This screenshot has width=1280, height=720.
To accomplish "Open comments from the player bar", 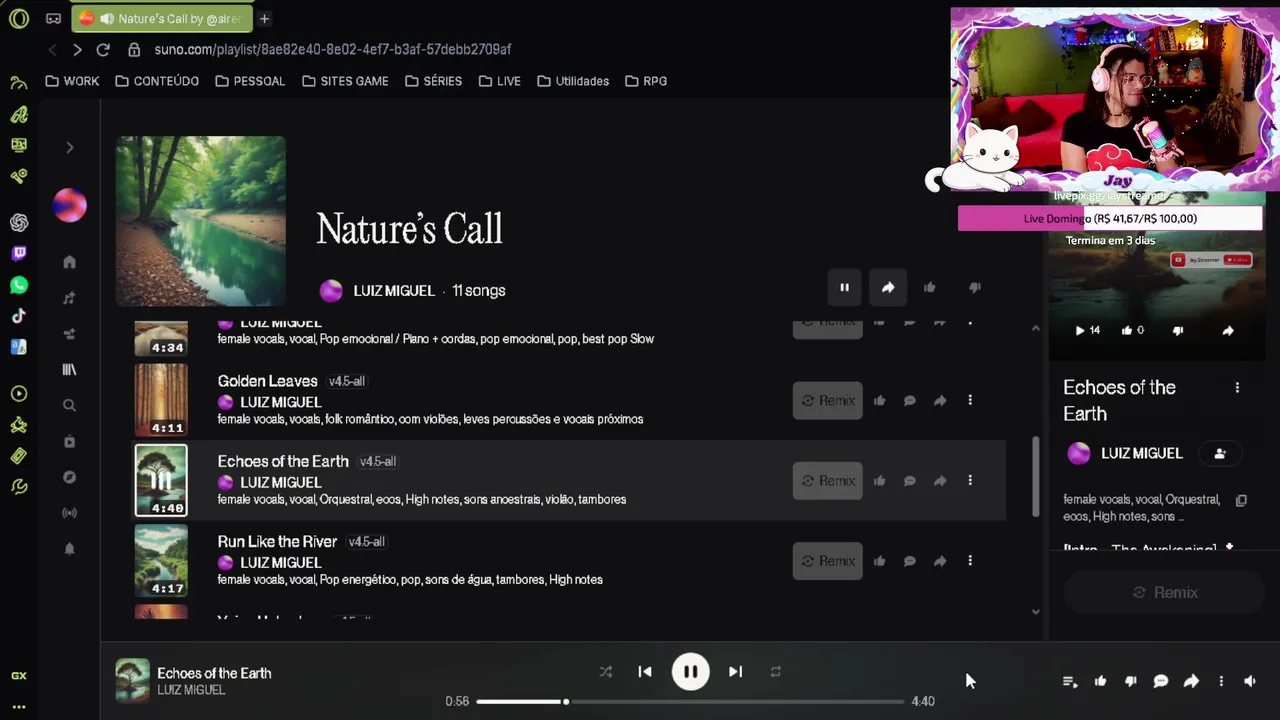I will click(1160, 681).
